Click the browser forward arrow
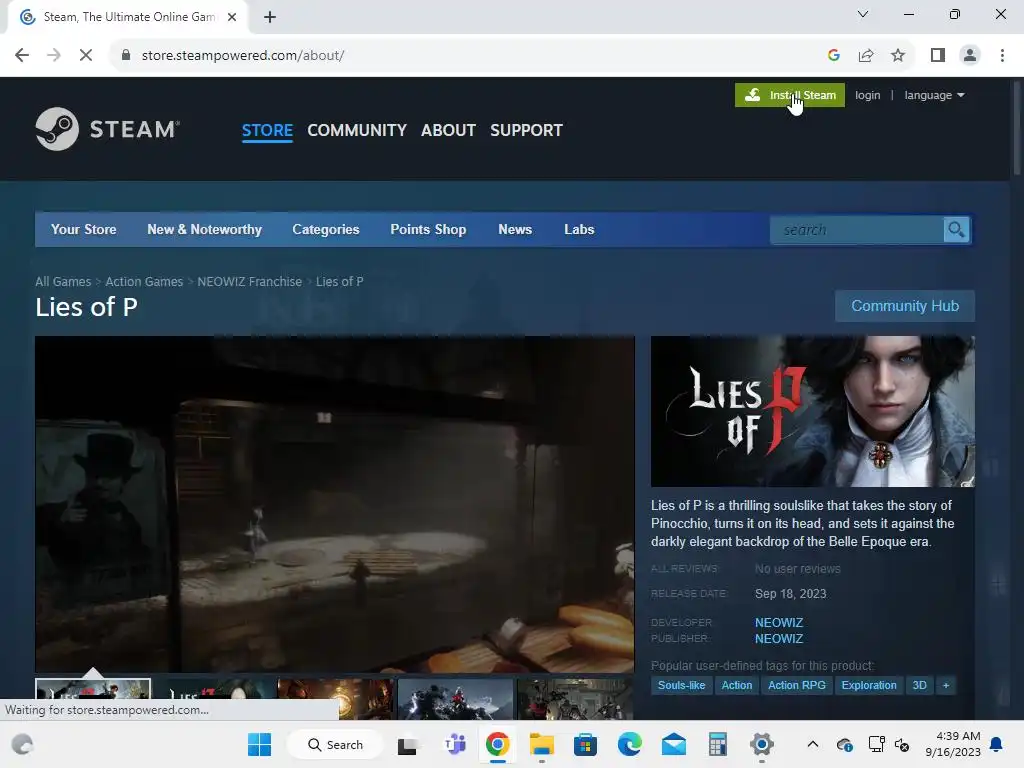 pyautogui.click(x=54, y=56)
